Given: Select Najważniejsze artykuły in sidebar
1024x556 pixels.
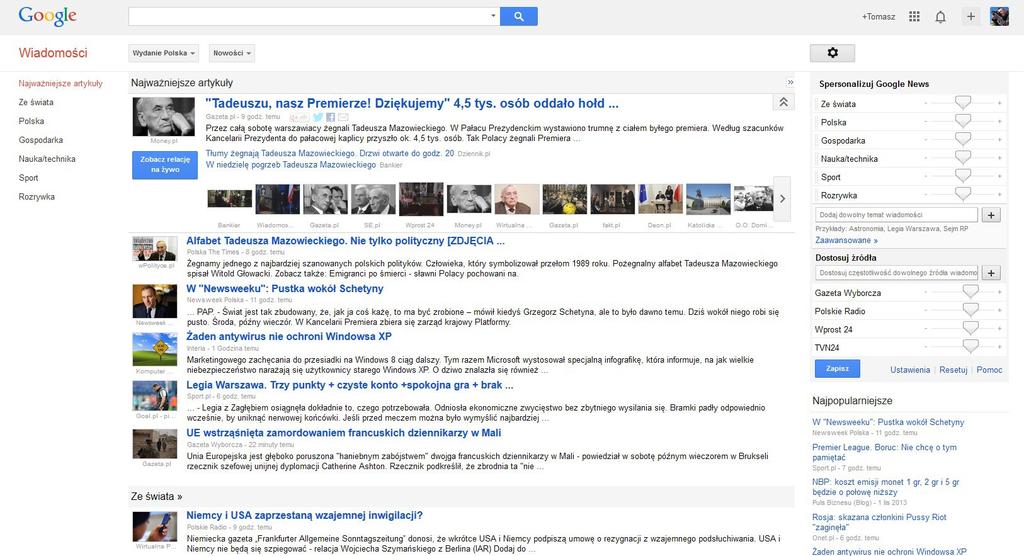Looking at the screenshot, I should (x=61, y=84).
